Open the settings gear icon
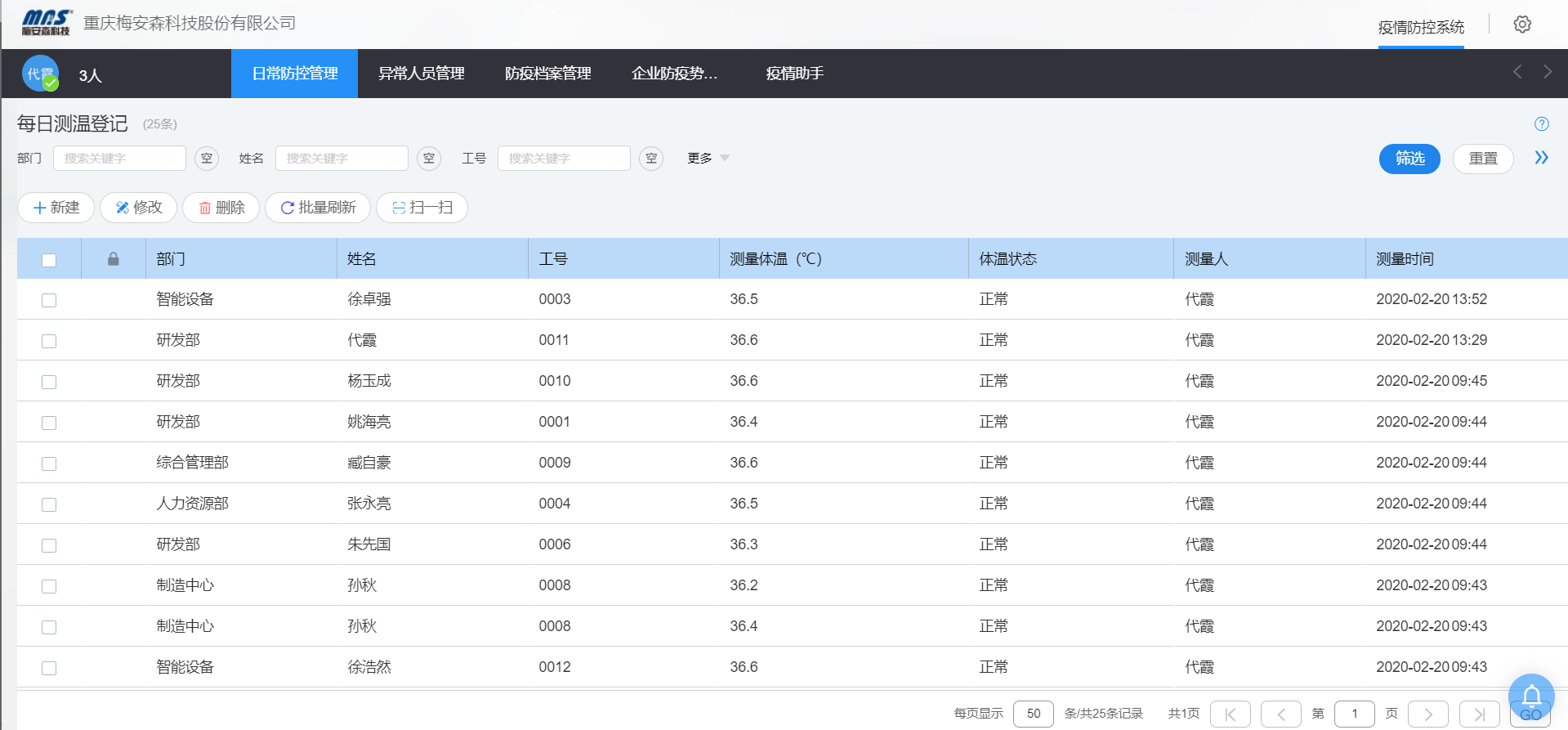The height and width of the screenshot is (730, 1568). 1521,25
